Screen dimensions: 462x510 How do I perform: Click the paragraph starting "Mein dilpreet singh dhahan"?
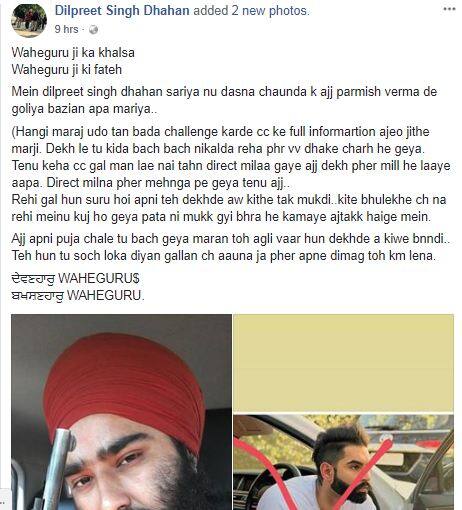[224, 100]
